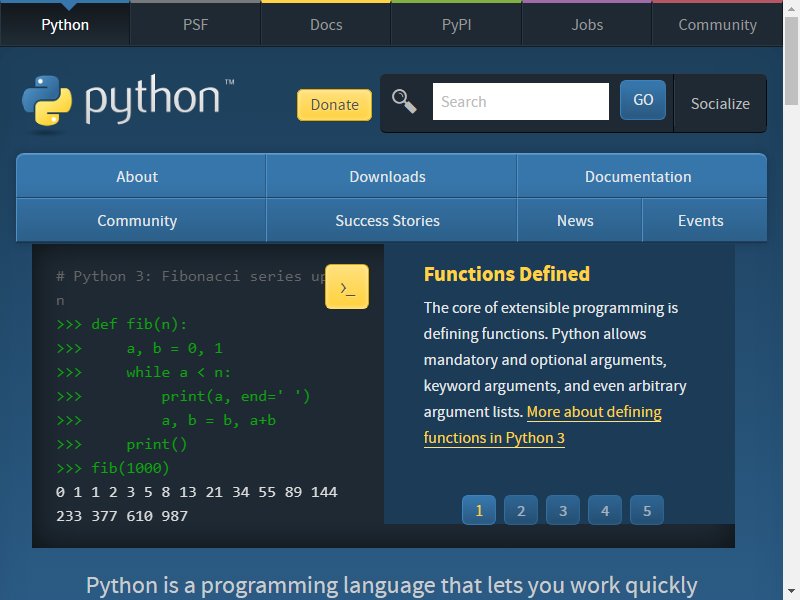800x600 pixels.
Task: Switch to slide 5 in the carousel
Action: 647,510
